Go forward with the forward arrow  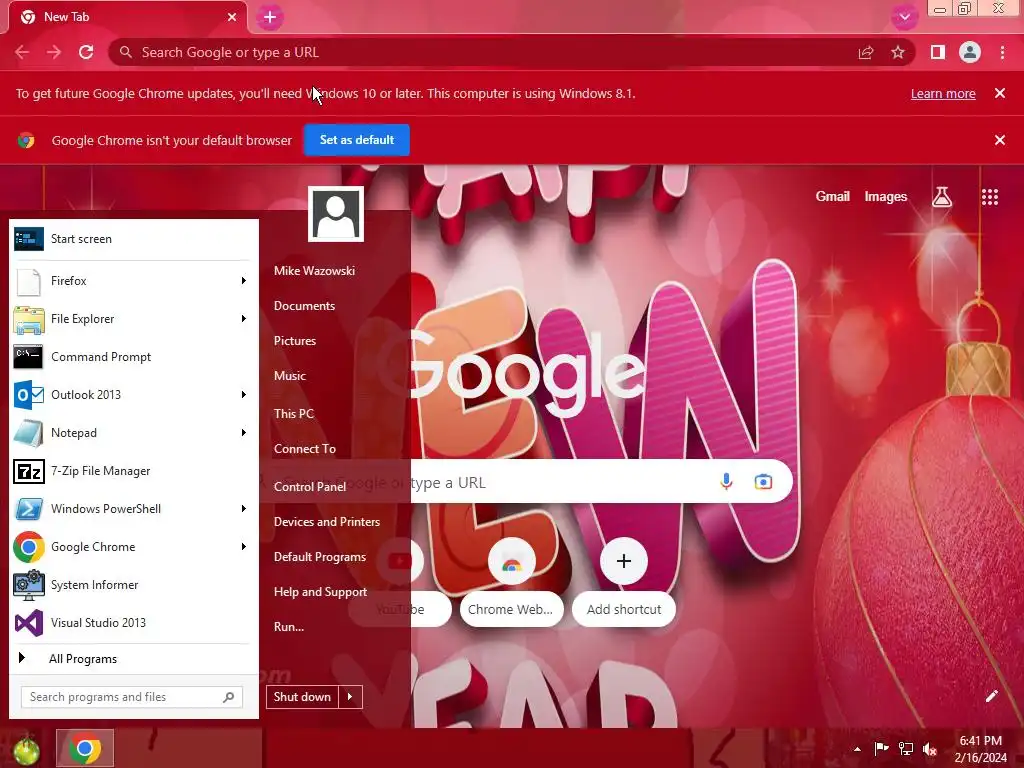[54, 52]
